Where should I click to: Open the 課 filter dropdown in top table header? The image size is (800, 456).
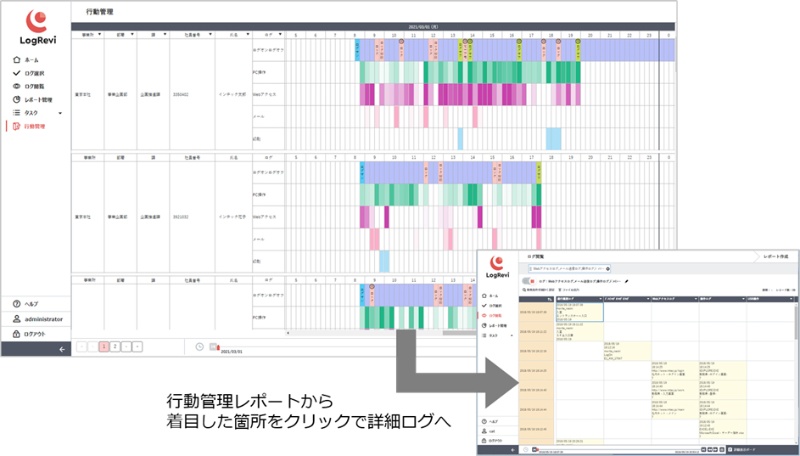[x=165, y=34]
